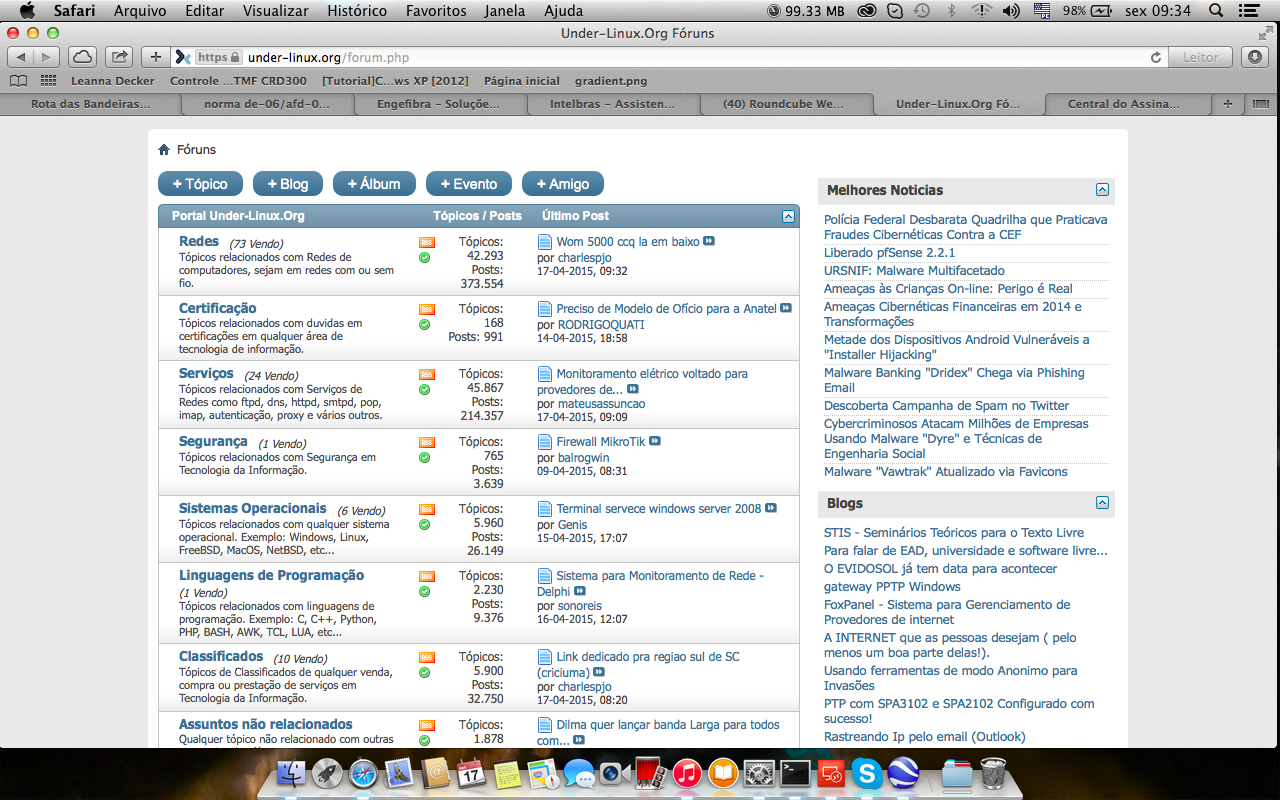This screenshot has height=800, width=1280.
Task: Switch to the 'Rota das Bandeiras' tab
Action: coord(91,104)
